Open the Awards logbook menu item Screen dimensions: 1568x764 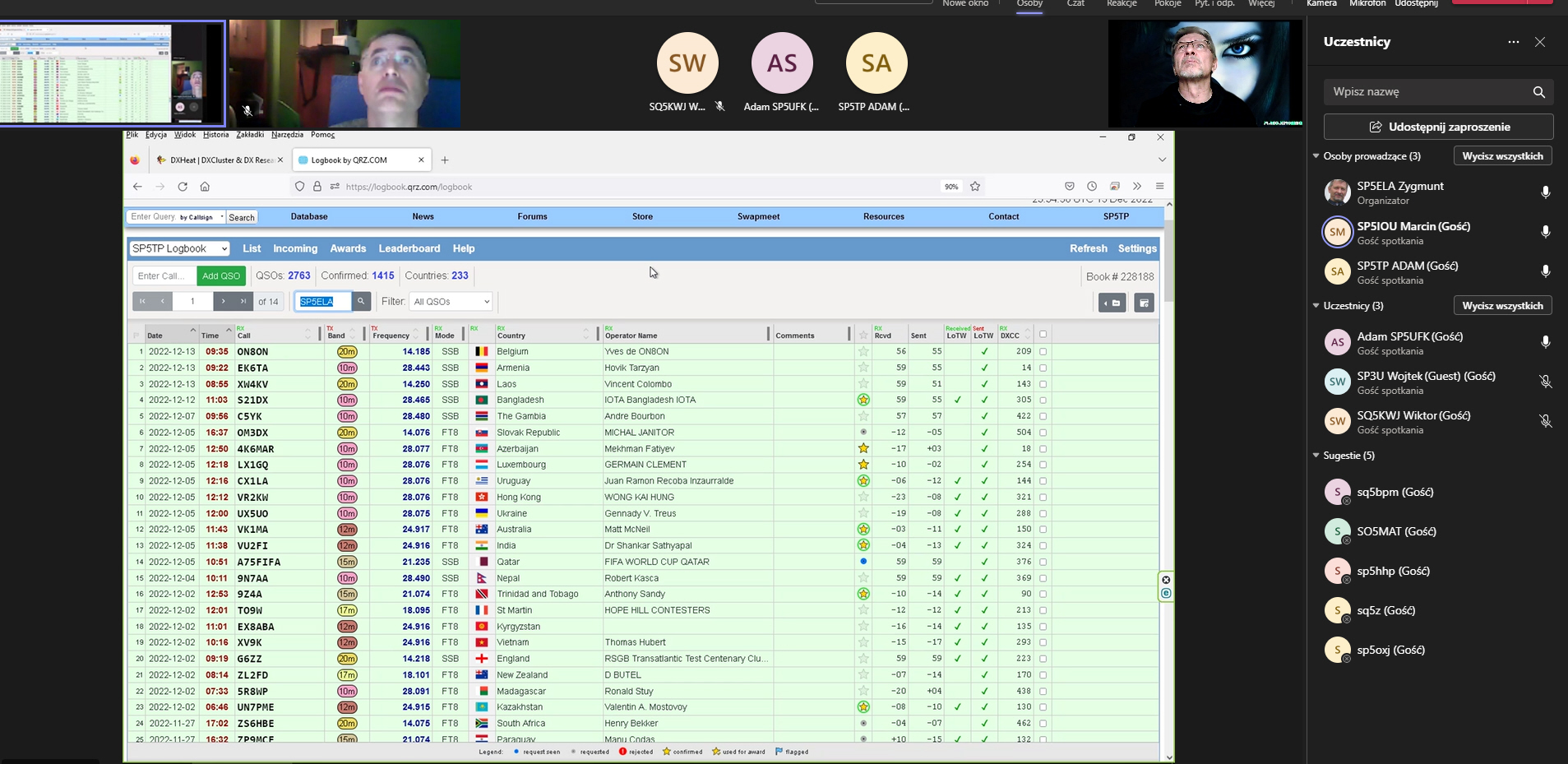point(348,248)
